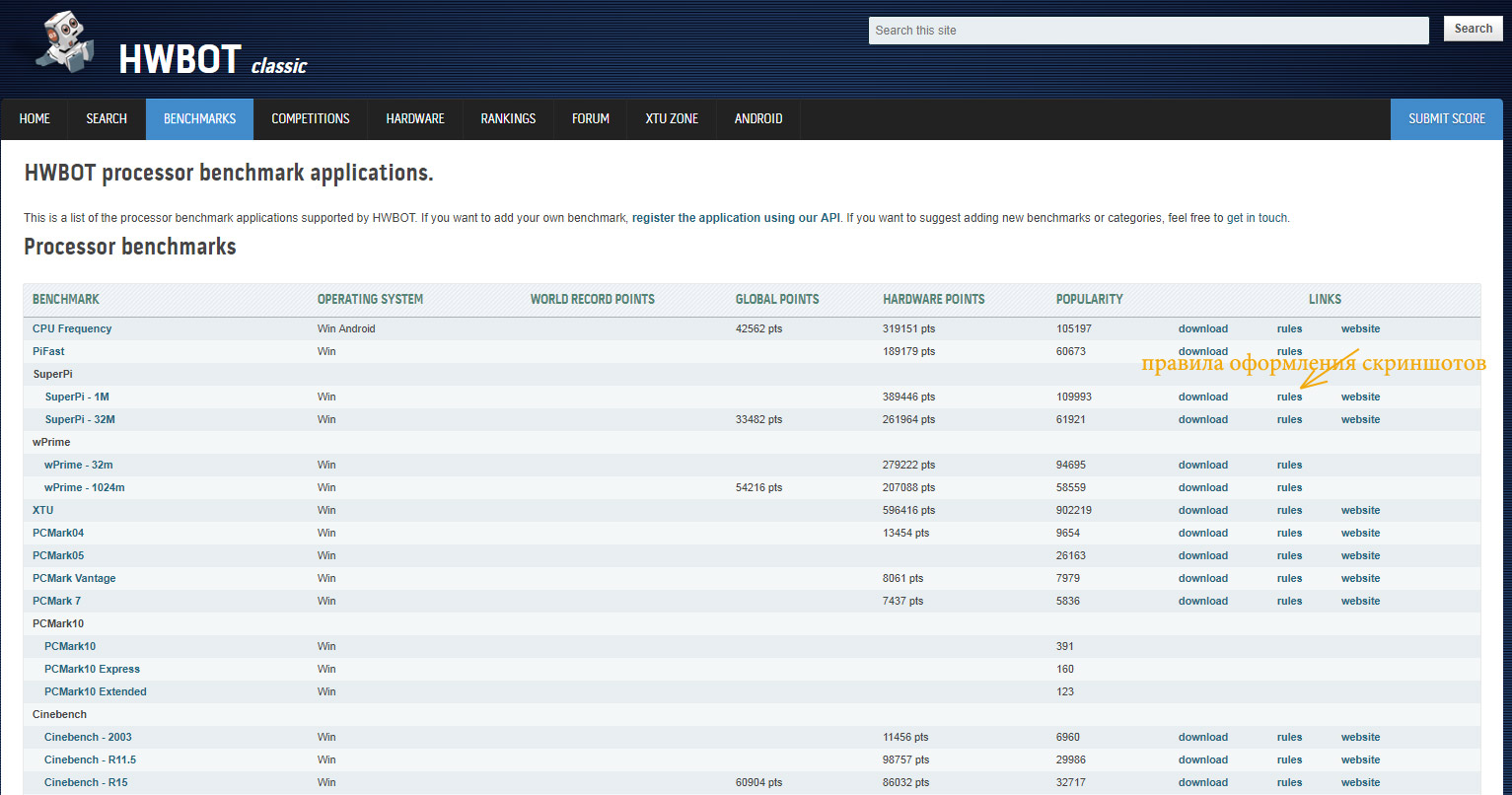Click the HWBOT robot logo
Image resolution: width=1512 pixels, height=795 pixels.
point(65,43)
